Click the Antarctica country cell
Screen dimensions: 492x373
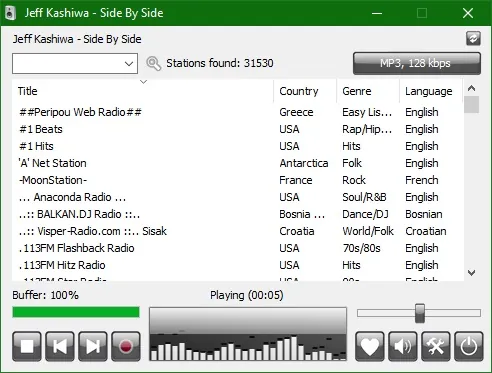(304, 163)
